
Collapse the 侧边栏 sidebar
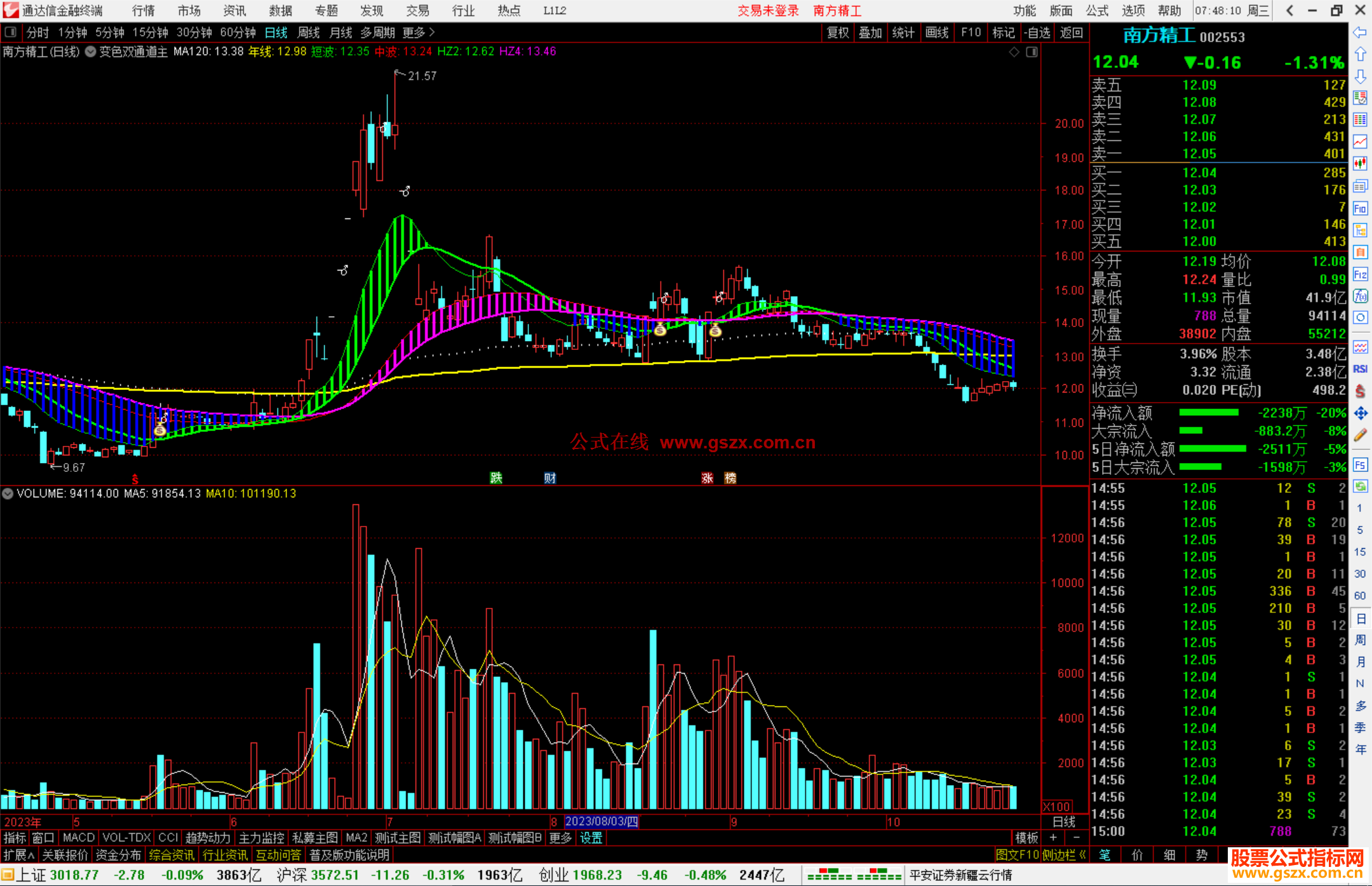coord(1064,855)
